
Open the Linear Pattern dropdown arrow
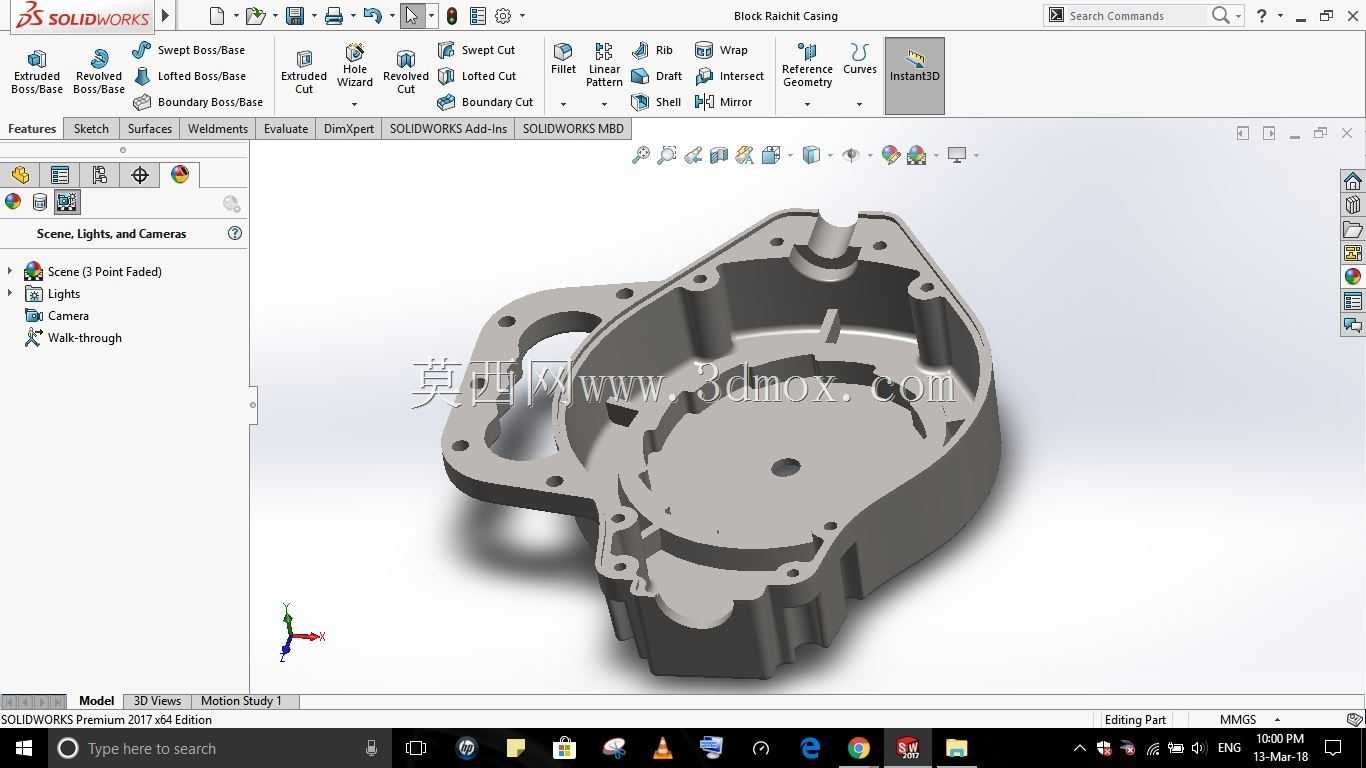pos(604,104)
